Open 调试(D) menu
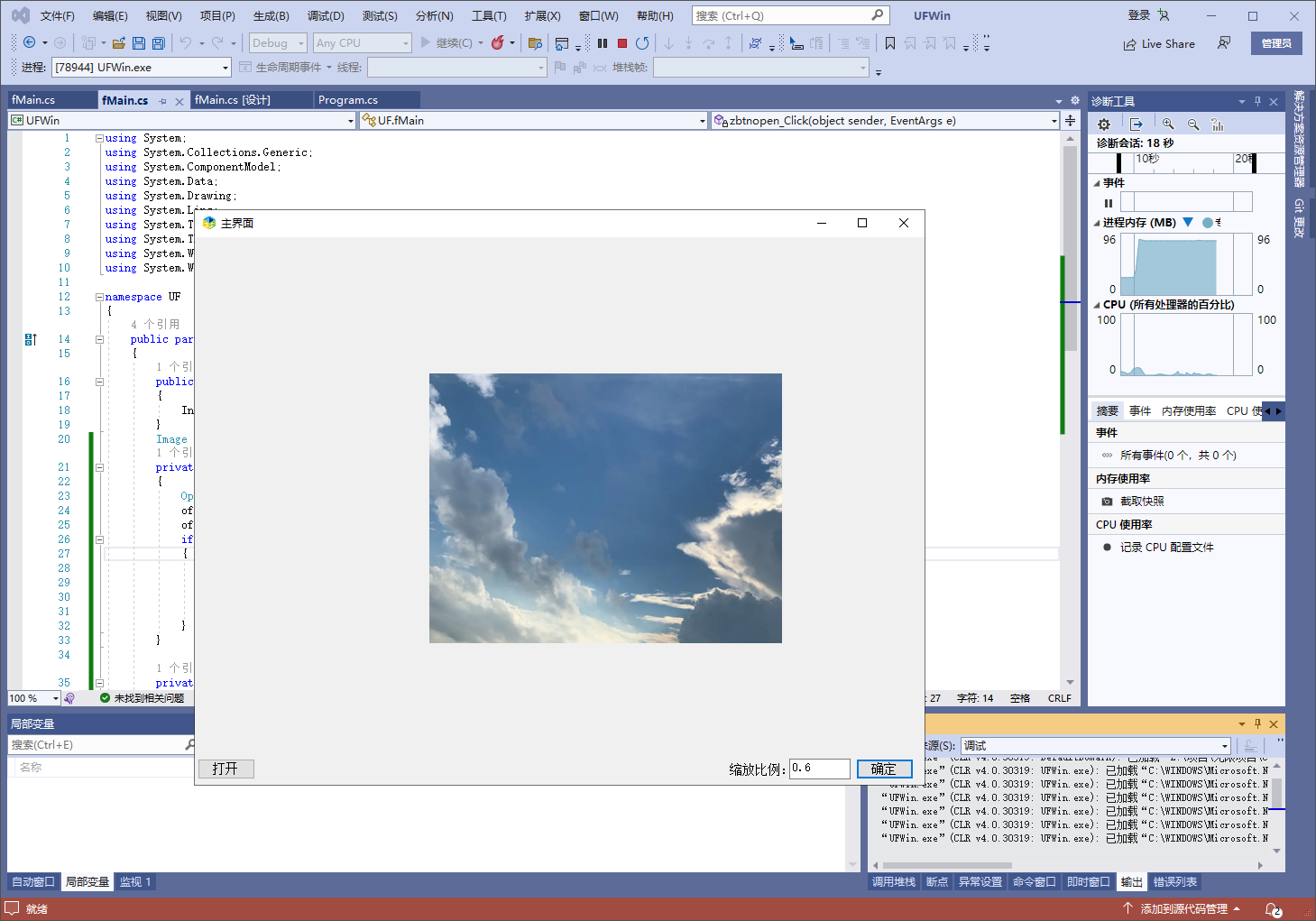 [x=326, y=16]
